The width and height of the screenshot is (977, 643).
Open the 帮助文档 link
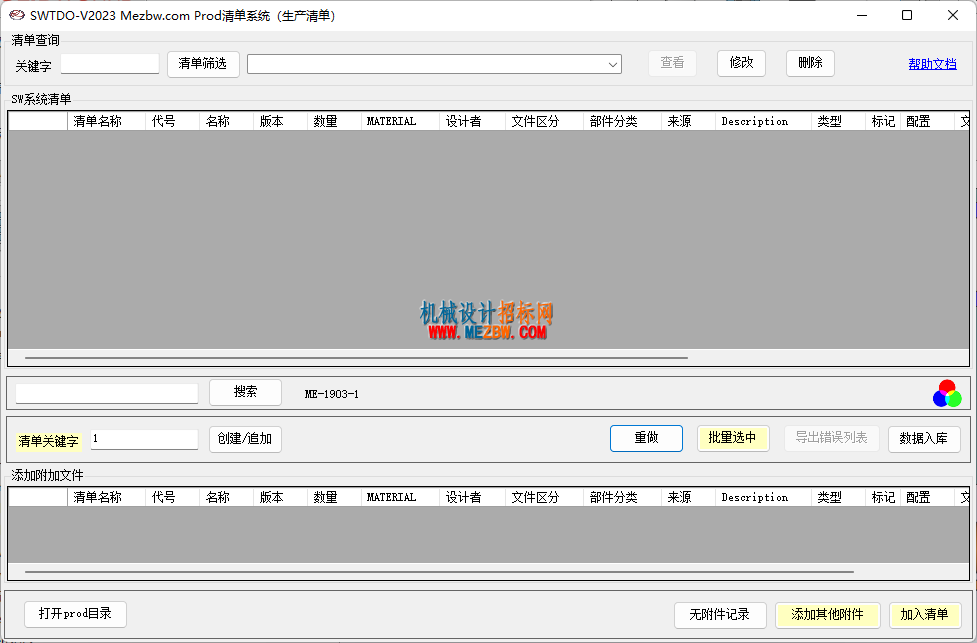click(x=932, y=64)
